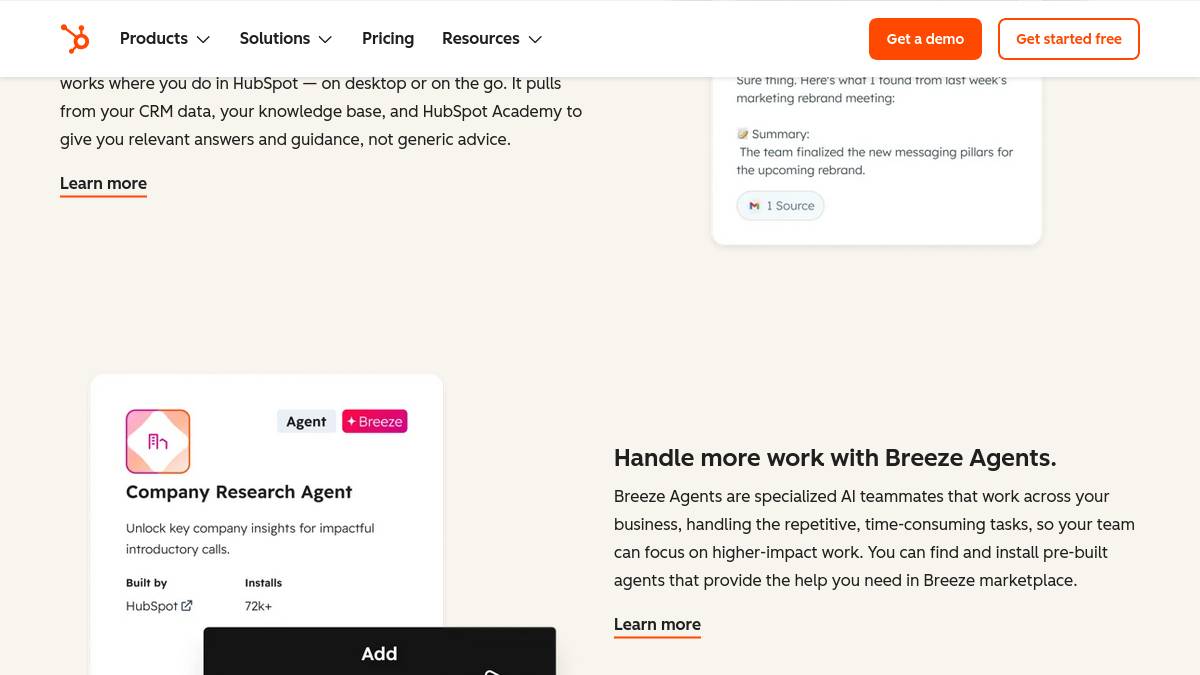Viewport: 1200px width, 675px height.
Task: Expand the Solutions dropdown arrow
Action: coord(325,39)
